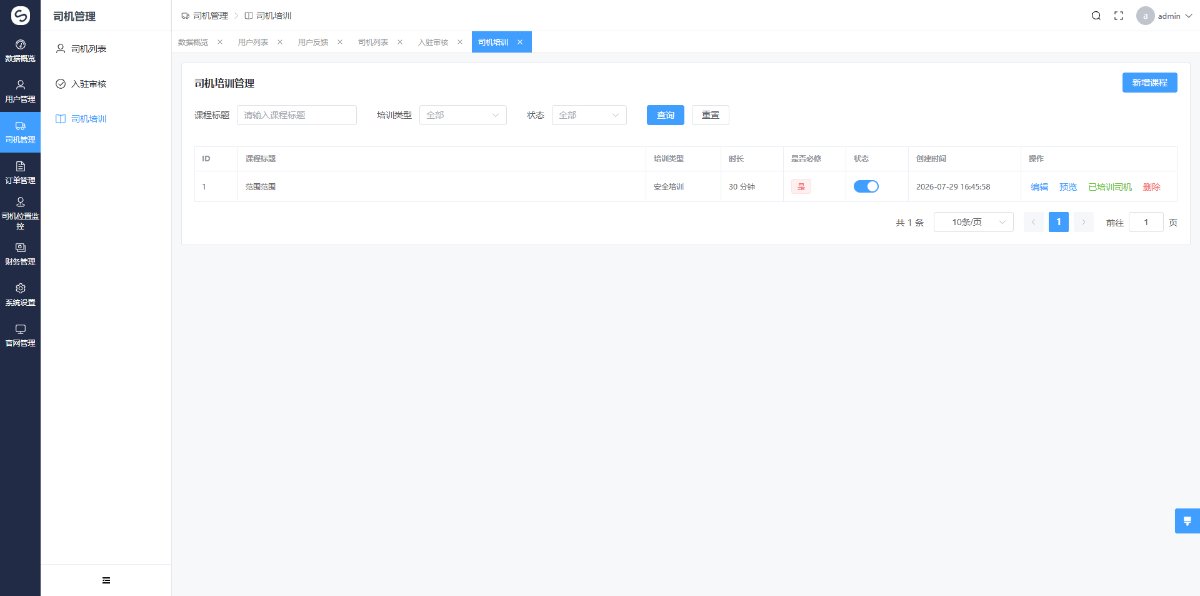This screenshot has height=596, width=1200.
Task: Click the 课程标题 input field
Action: click(x=297, y=115)
